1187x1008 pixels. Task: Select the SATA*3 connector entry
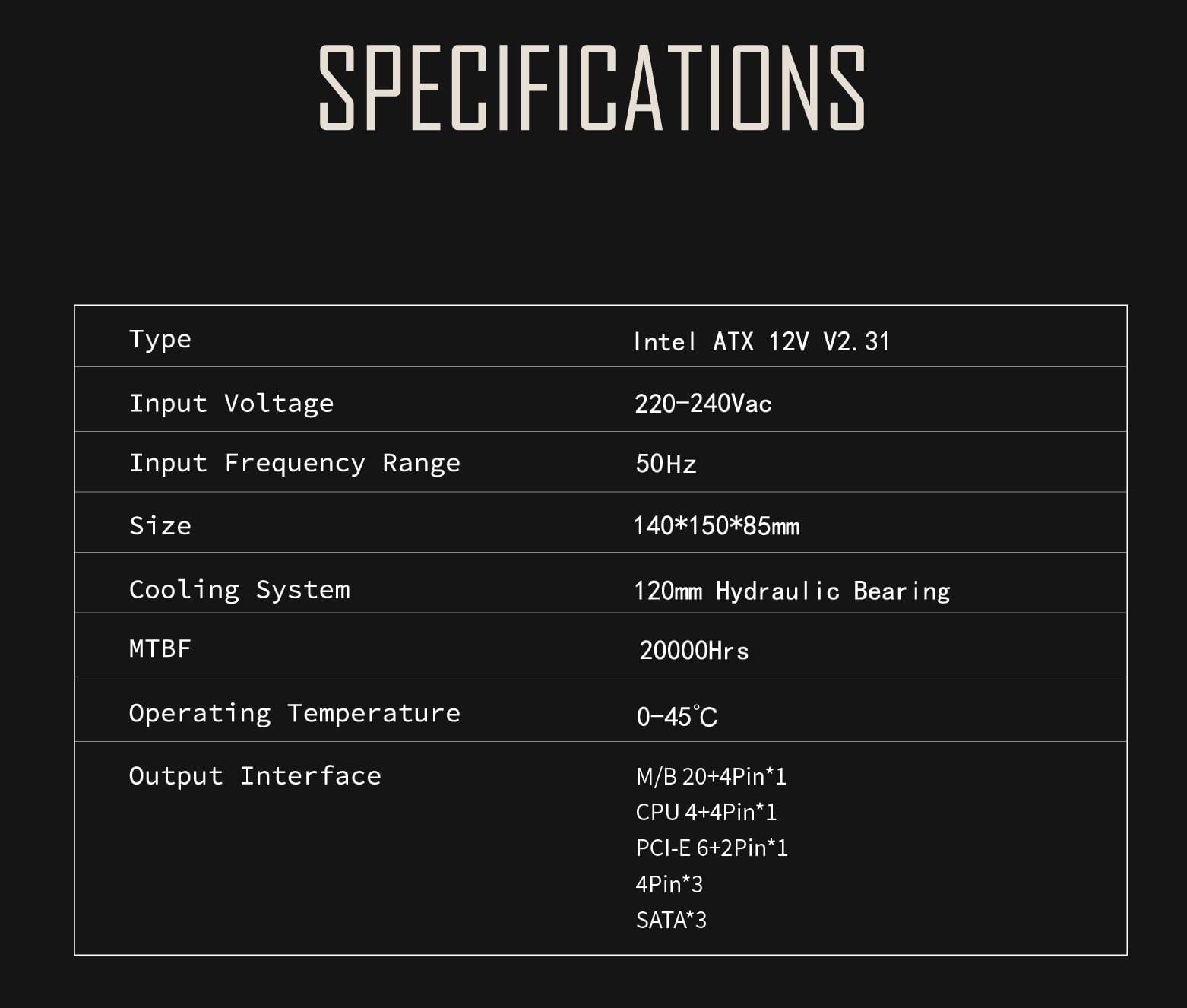tap(671, 920)
